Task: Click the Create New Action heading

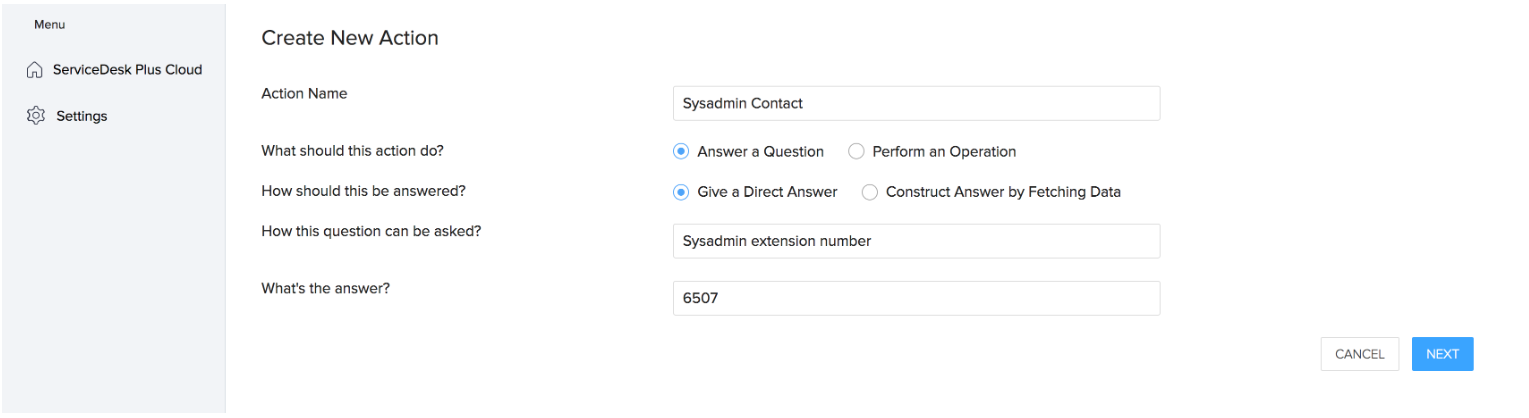Action: tap(350, 38)
